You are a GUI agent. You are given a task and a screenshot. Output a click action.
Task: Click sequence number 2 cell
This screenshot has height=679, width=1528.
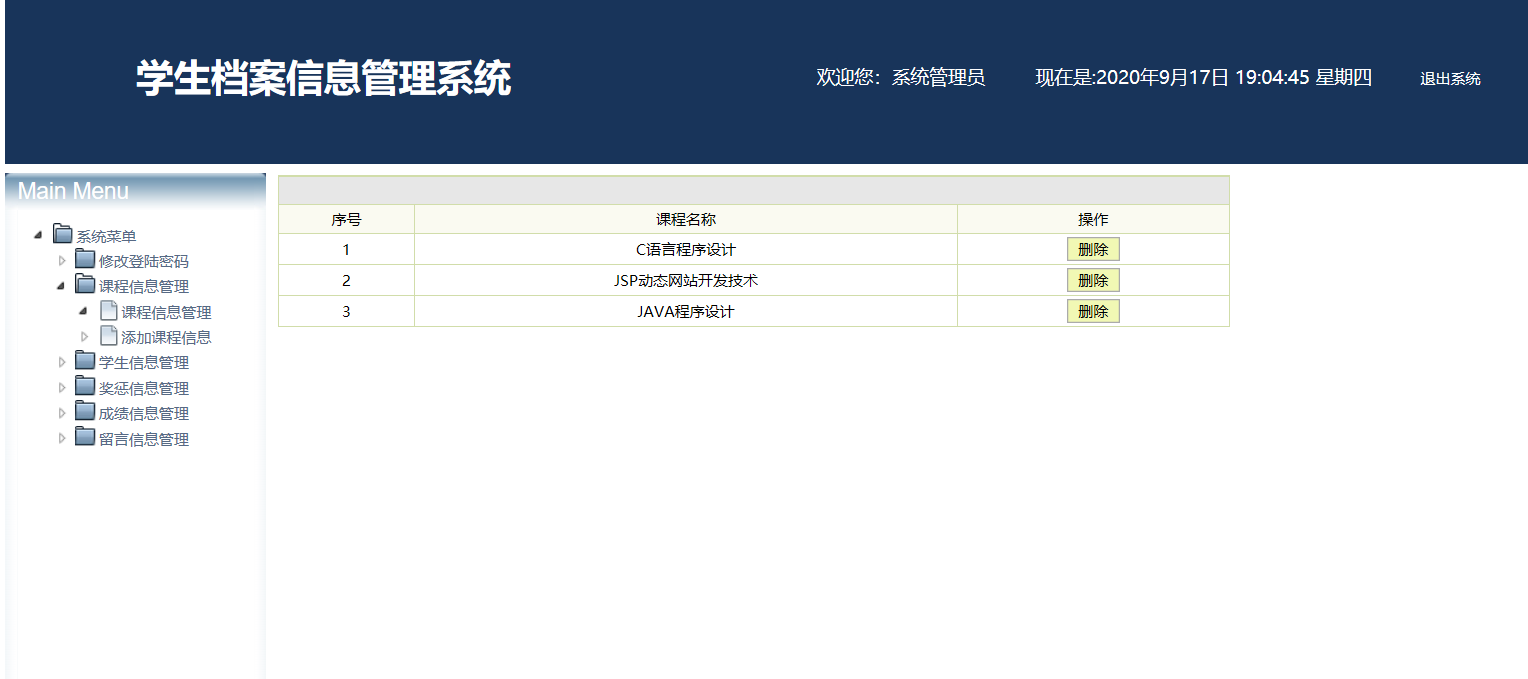(346, 281)
